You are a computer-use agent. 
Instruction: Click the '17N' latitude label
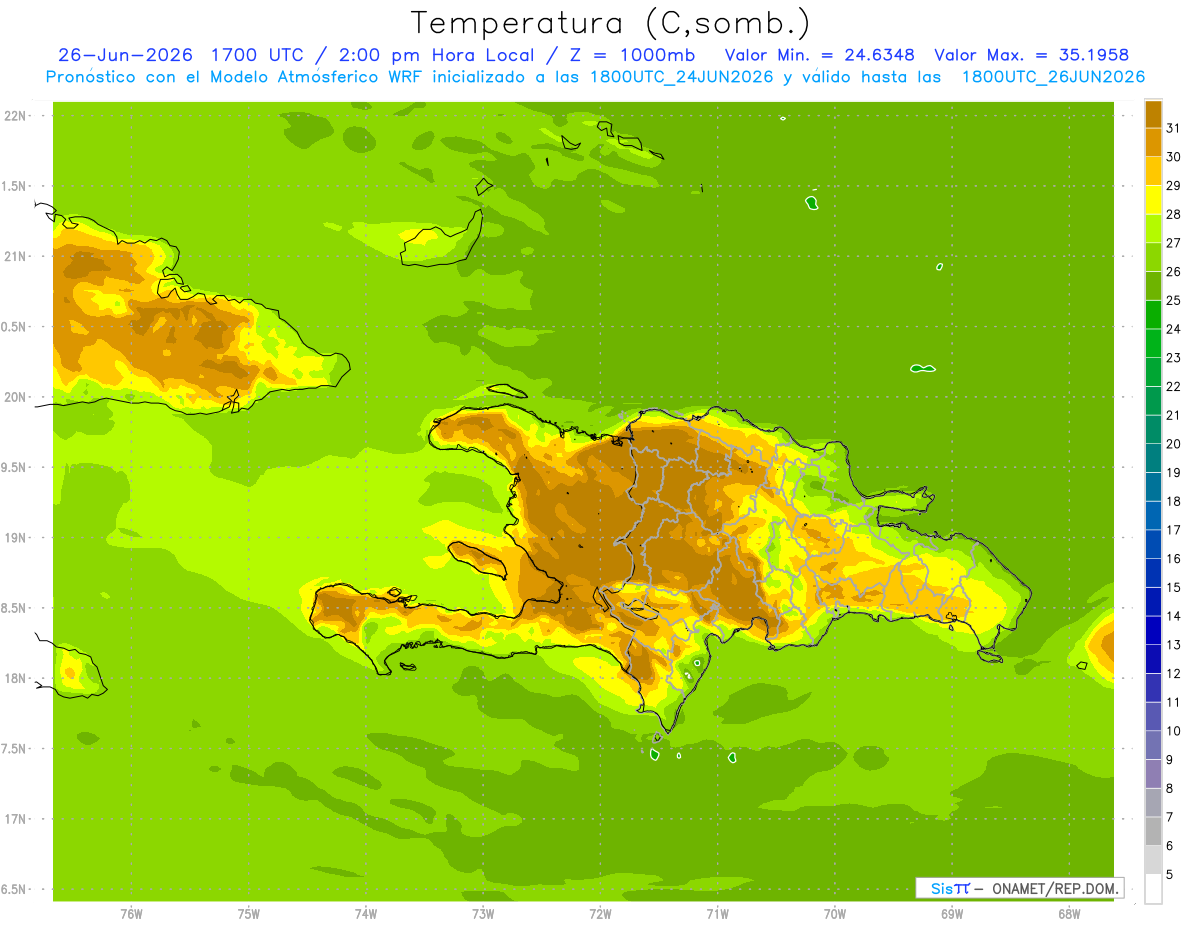[x=15, y=820]
